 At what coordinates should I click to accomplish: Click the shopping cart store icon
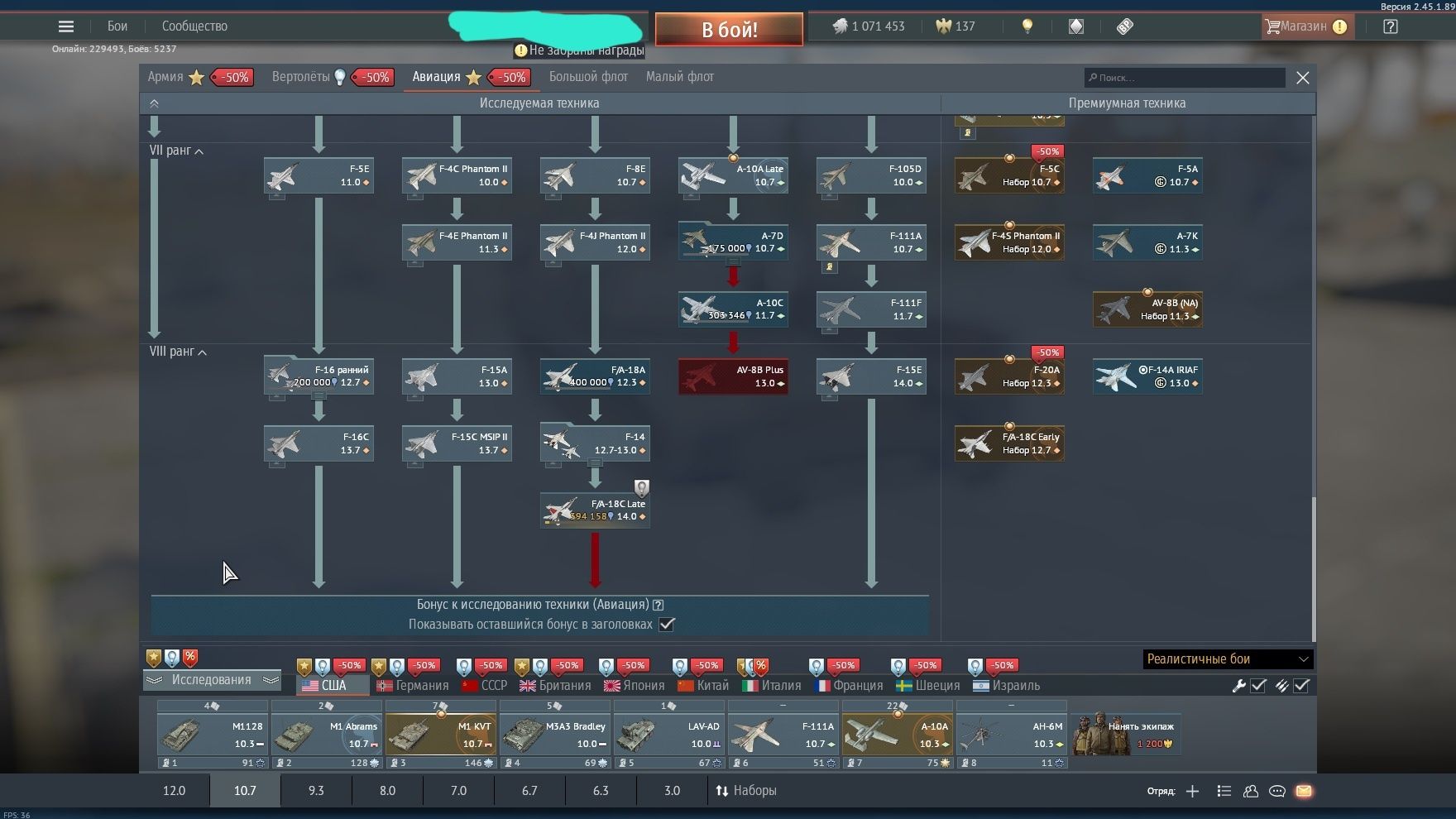click(1272, 26)
